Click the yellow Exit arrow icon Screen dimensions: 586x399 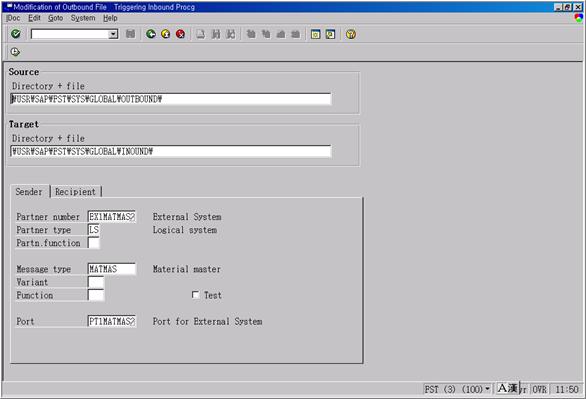(x=166, y=34)
